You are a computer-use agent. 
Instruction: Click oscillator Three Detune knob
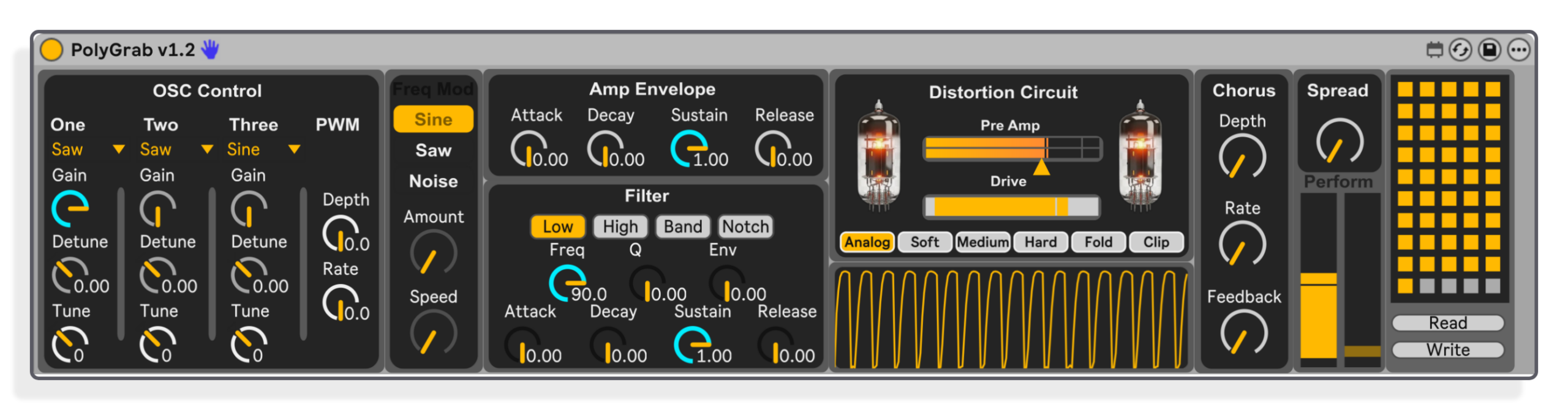tap(249, 276)
